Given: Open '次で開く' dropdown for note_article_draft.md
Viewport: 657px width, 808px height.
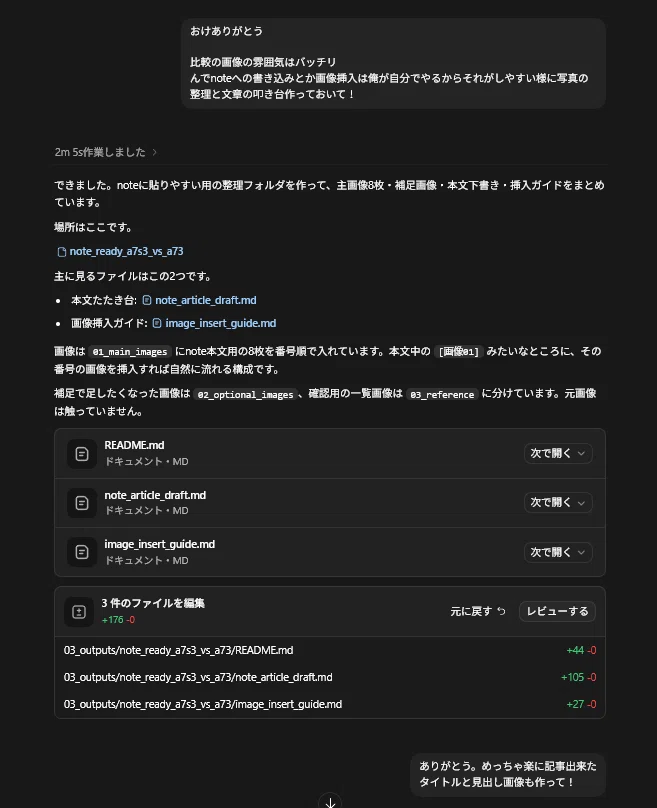Looking at the screenshot, I should click(x=558, y=502).
